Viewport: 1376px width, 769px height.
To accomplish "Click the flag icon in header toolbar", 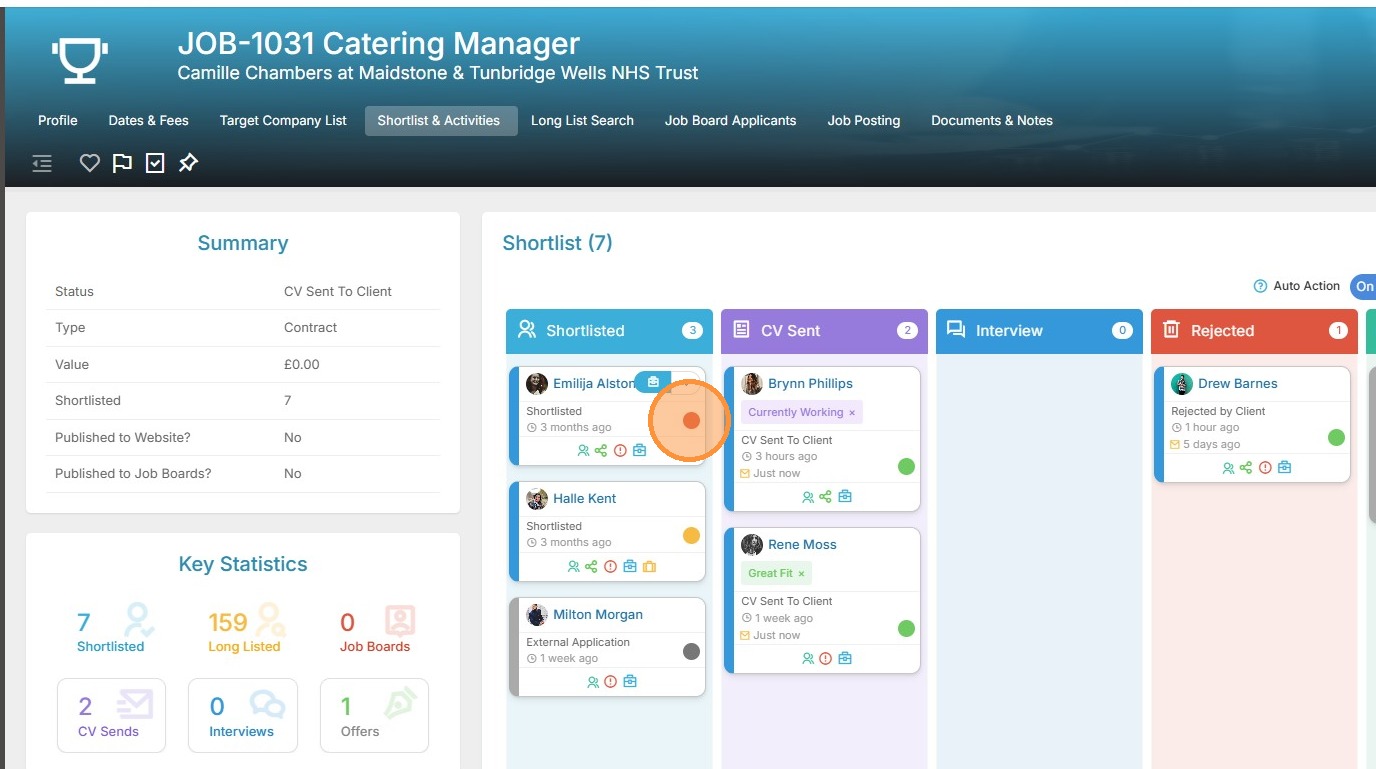I will tap(122, 163).
